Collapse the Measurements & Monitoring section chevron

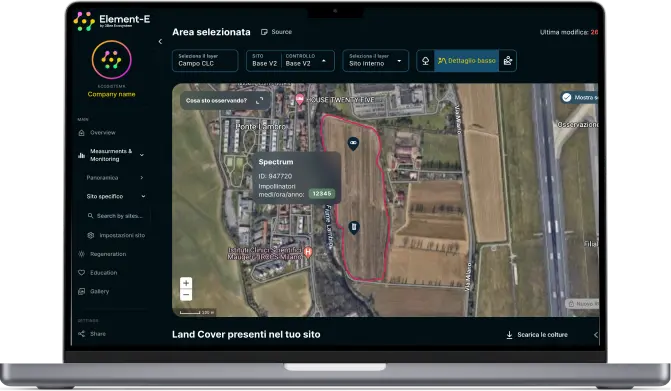click(x=142, y=155)
